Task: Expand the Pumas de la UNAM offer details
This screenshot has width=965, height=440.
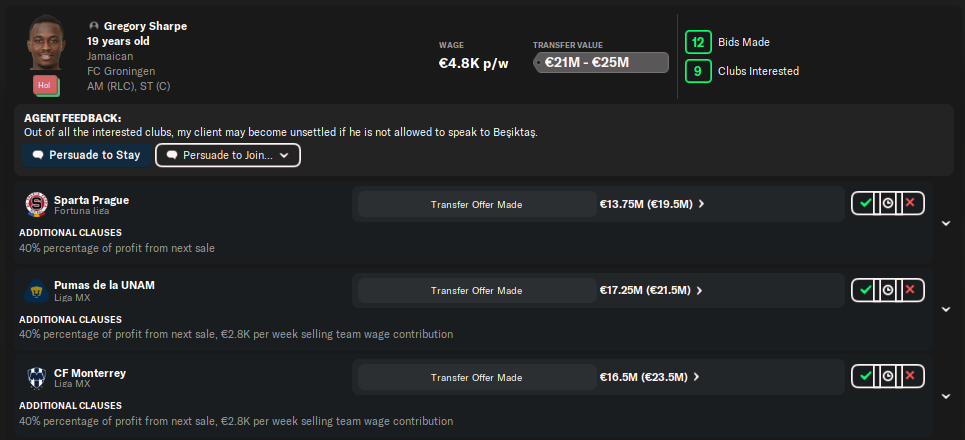Action: 946,309
